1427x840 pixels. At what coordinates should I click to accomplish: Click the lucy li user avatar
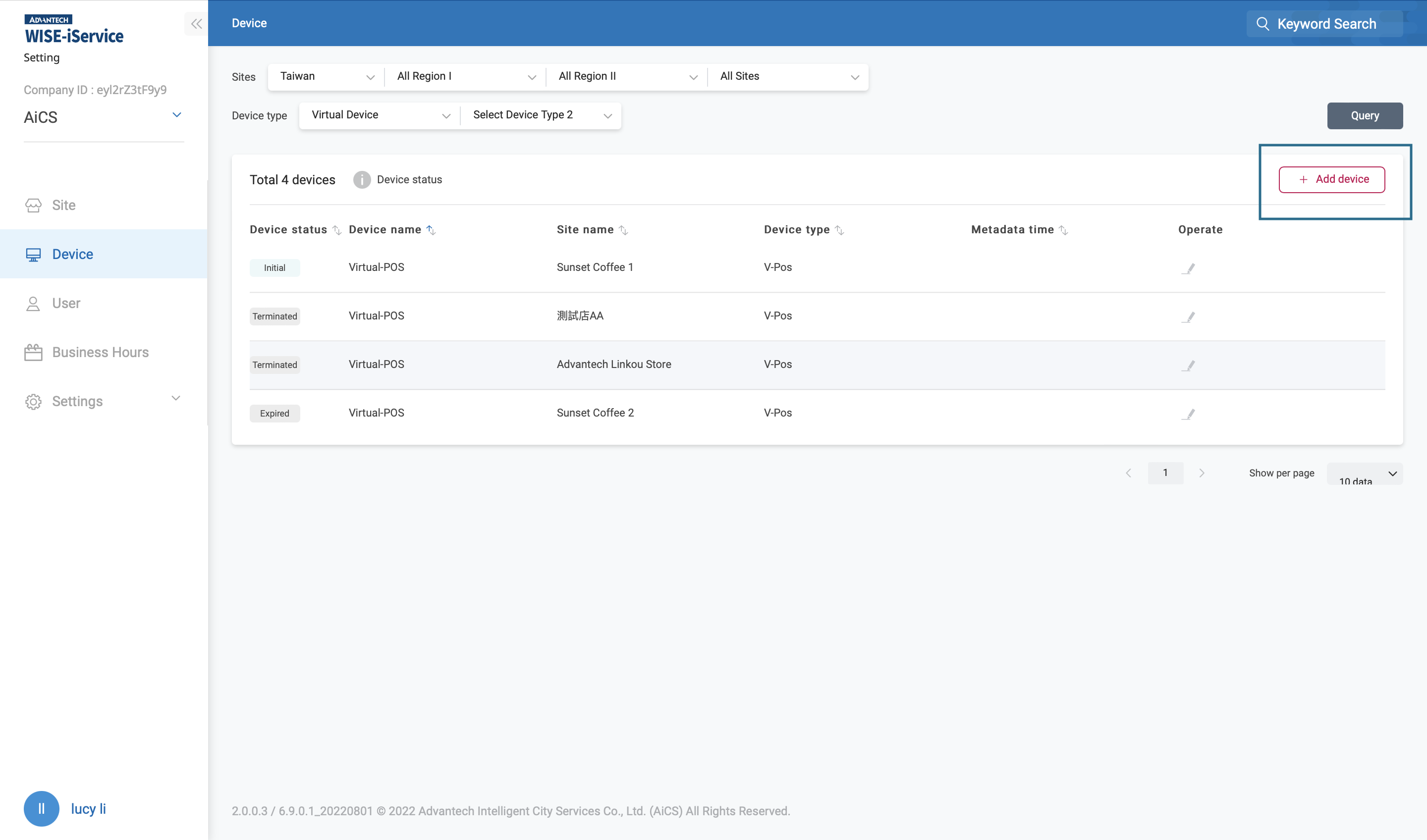[x=41, y=808]
